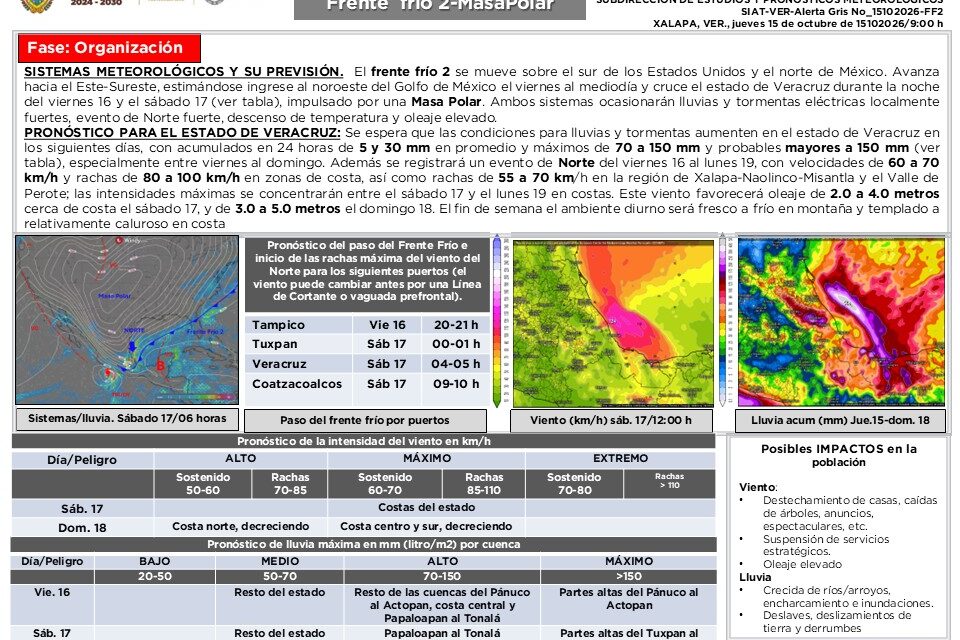The width and height of the screenshot is (960, 640).
Task: Click 'Deslaves, deslizamientos de tierra' bullet
Action: (837, 622)
